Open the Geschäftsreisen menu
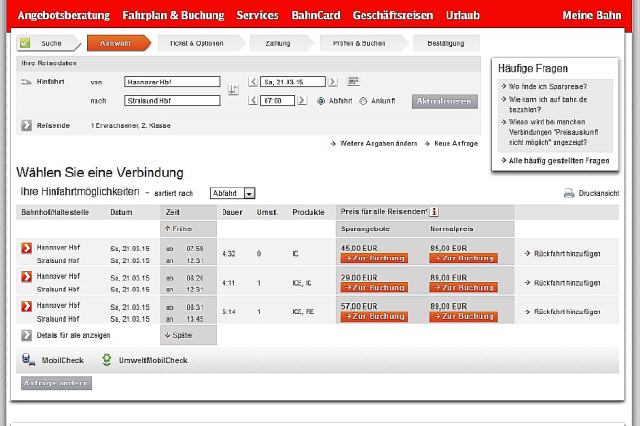The width and height of the screenshot is (640, 426). [x=393, y=16]
